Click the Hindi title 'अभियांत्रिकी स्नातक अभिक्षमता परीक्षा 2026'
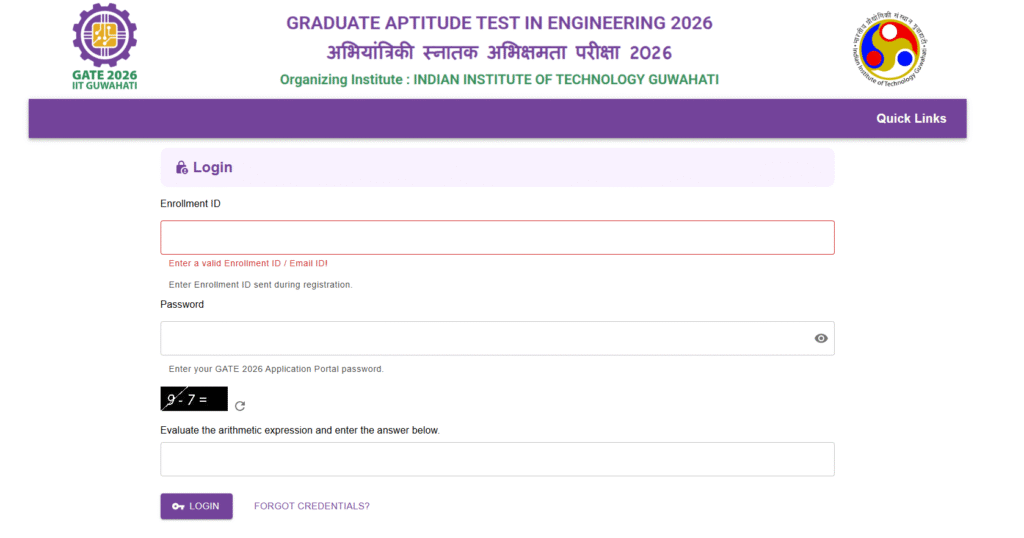 [499, 52]
